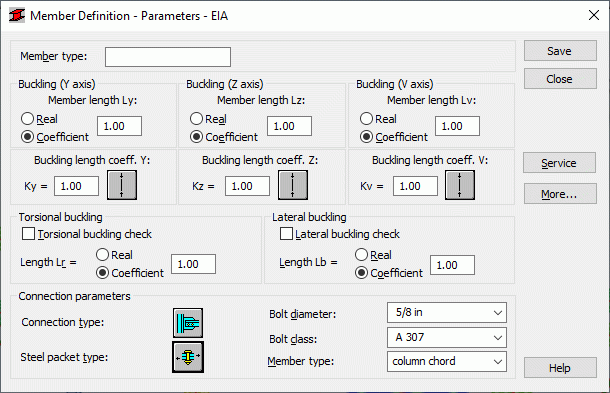
Task: Open the Bolt class dropdown
Action: click(447, 337)
